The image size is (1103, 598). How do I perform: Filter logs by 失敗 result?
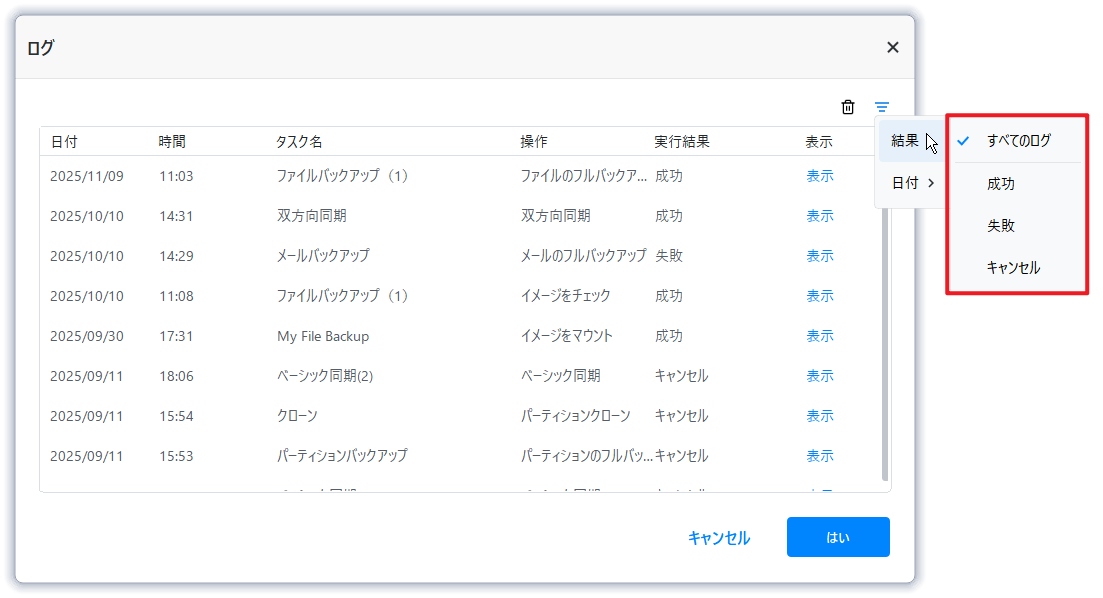point(1001,226)
